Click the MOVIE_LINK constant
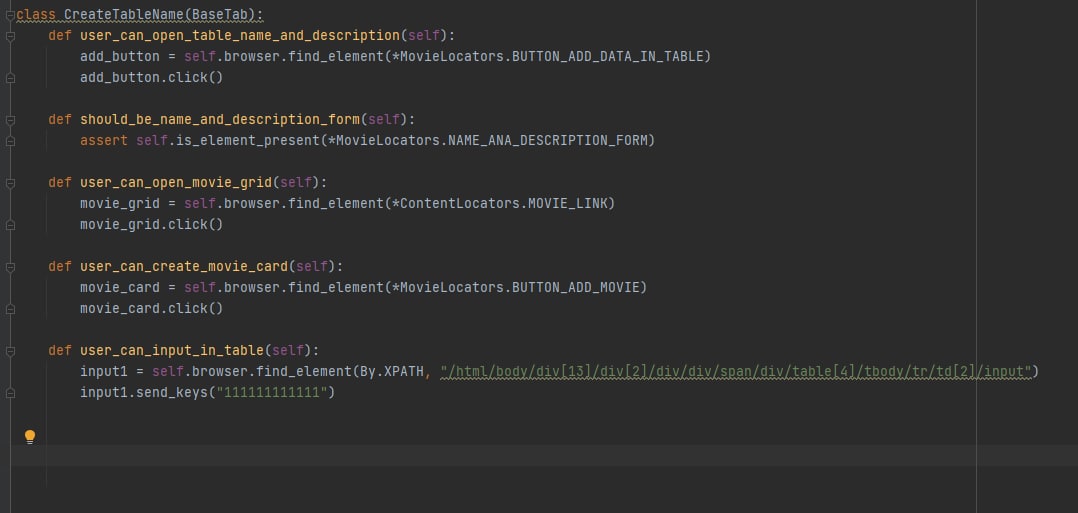 tap(568, 204)
